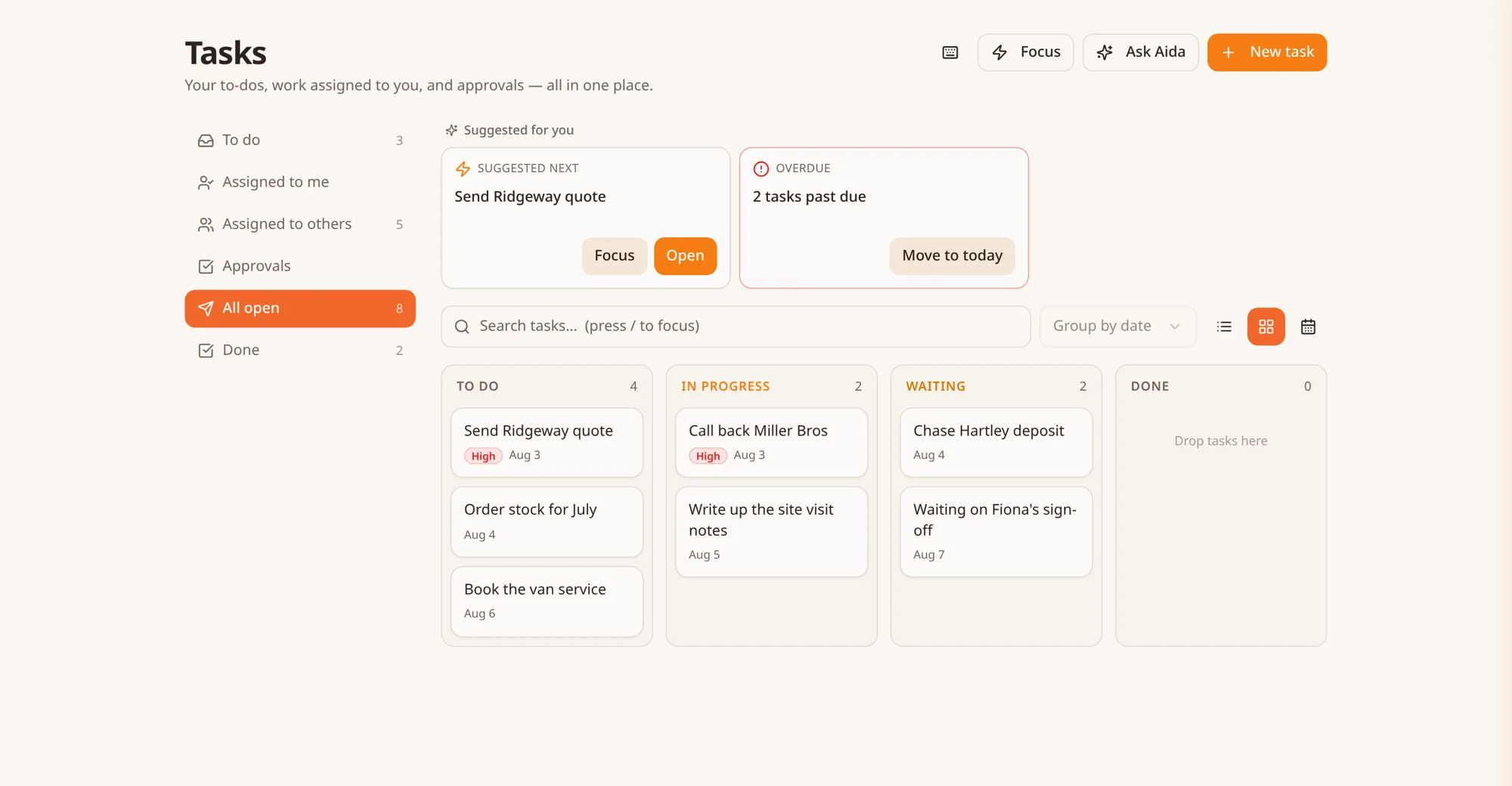Click the Drop tasks here area

point(1220,441)
